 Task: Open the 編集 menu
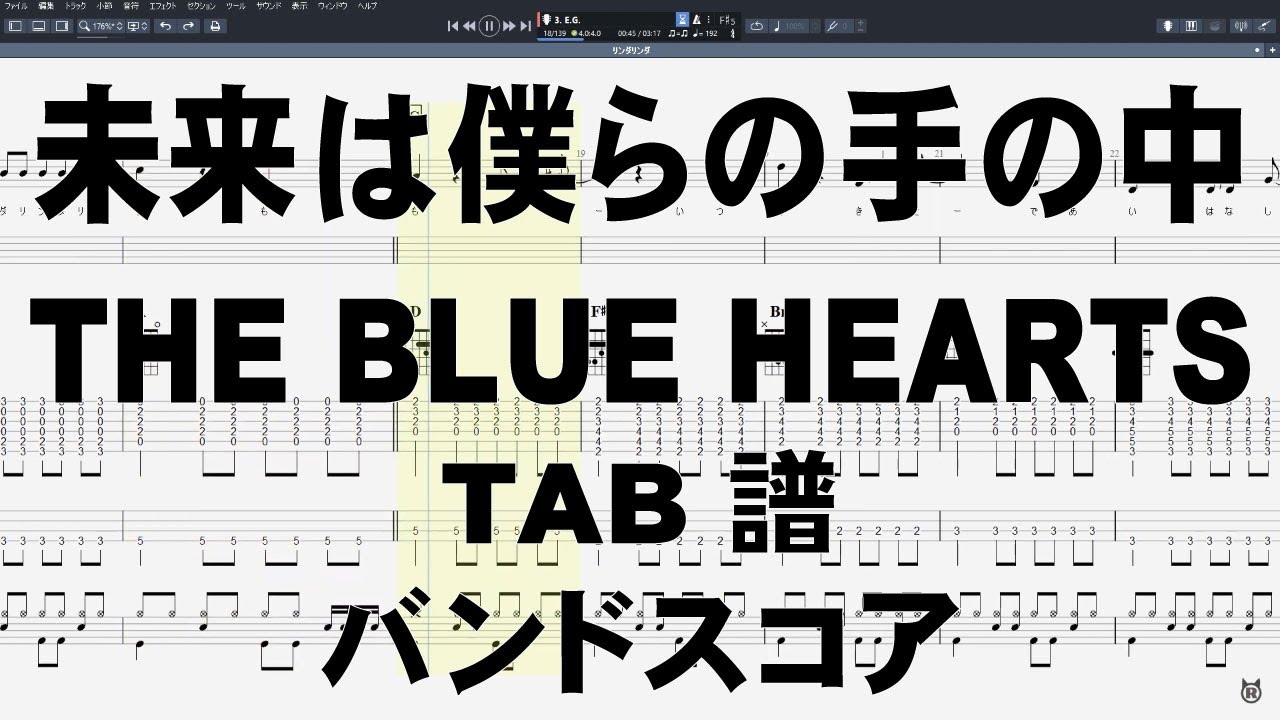point(46,6)
